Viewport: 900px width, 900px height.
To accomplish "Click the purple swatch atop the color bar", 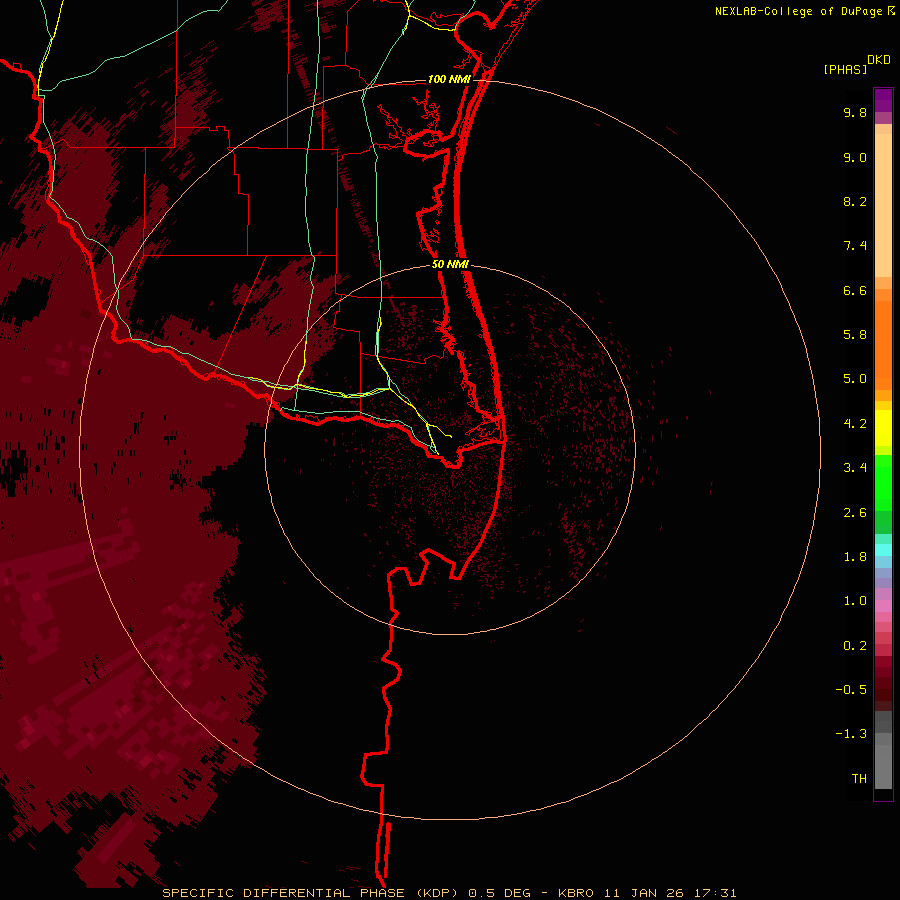I will (x=883, y=100).
